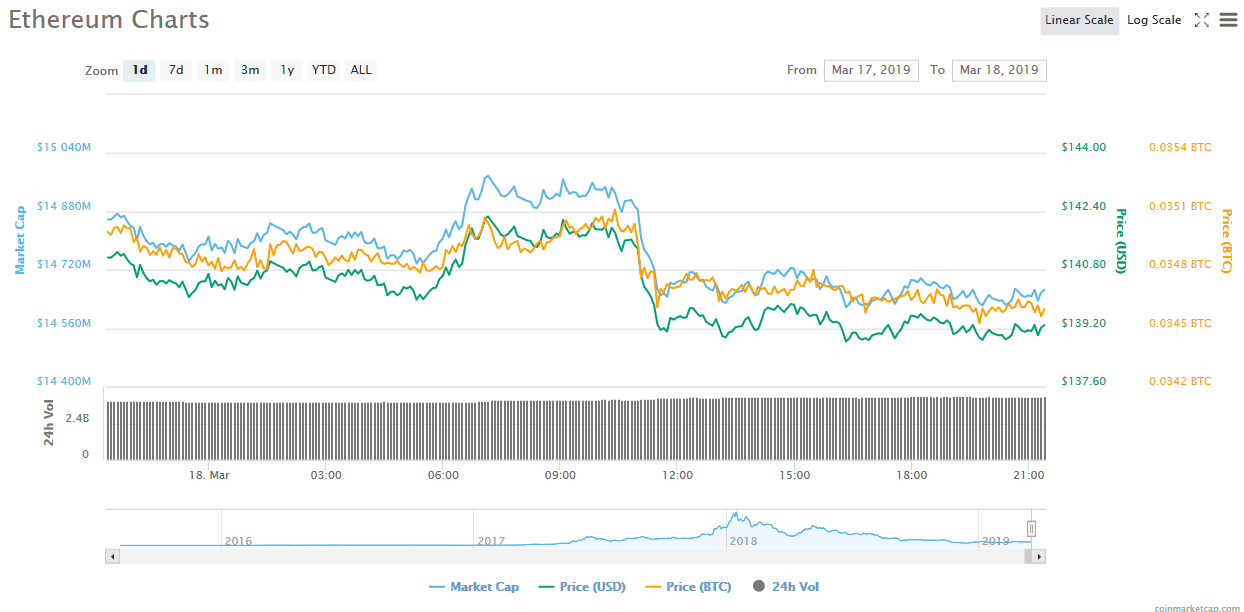Switch to Log Scale
Image resolution: width=1244 pixels, height=612 pixels.
(1153, 20)
